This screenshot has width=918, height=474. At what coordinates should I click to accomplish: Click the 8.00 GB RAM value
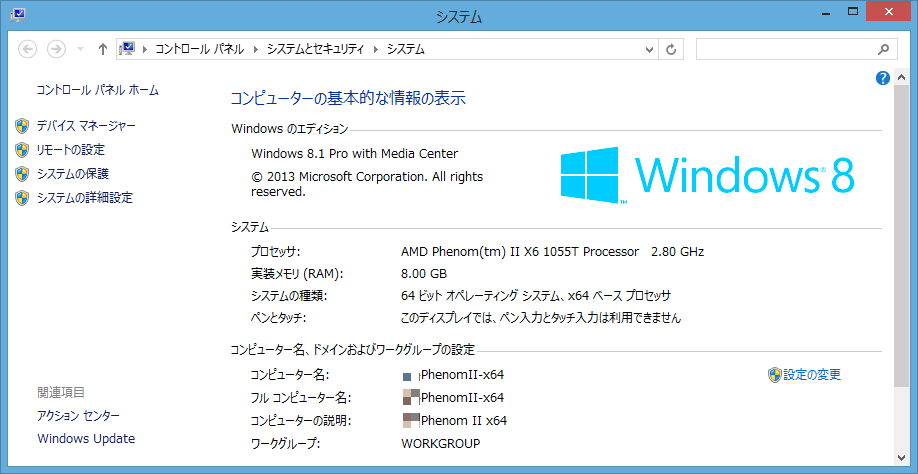pyautogui.click(x=424, y=273)
